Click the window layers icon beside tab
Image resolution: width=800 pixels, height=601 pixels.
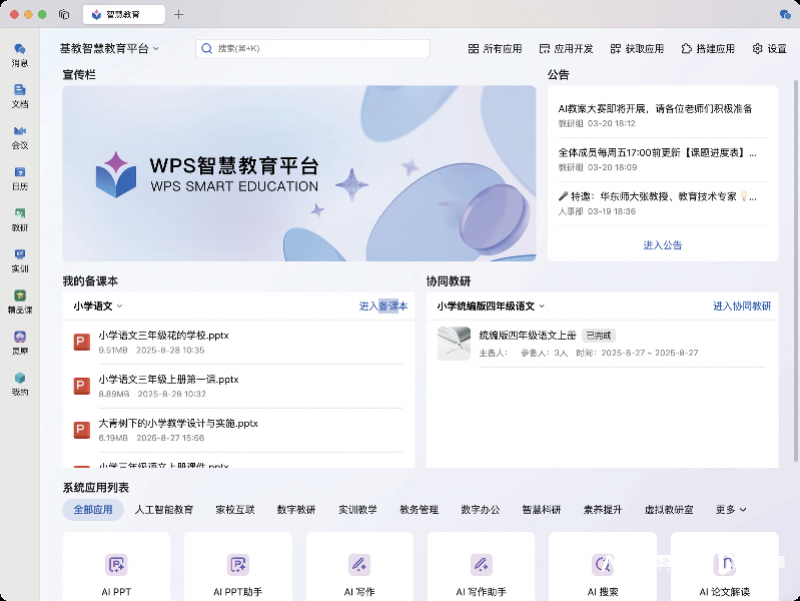pos(64,14)
